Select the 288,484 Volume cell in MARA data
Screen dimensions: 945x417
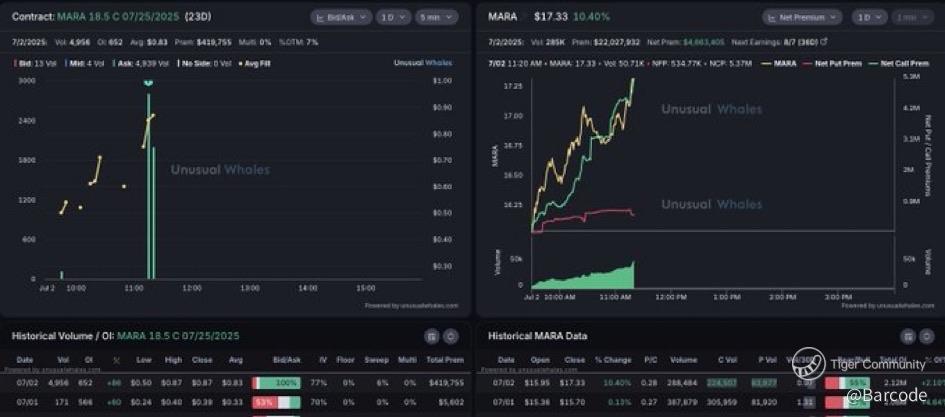pyautogui.click(x=683, y=383)
